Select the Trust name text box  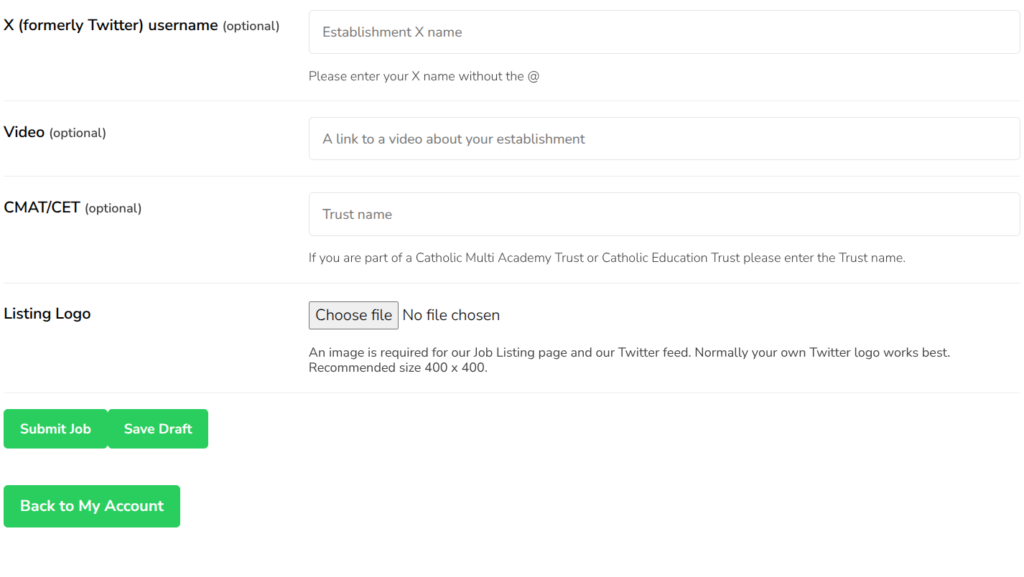[x=664, y=214]
